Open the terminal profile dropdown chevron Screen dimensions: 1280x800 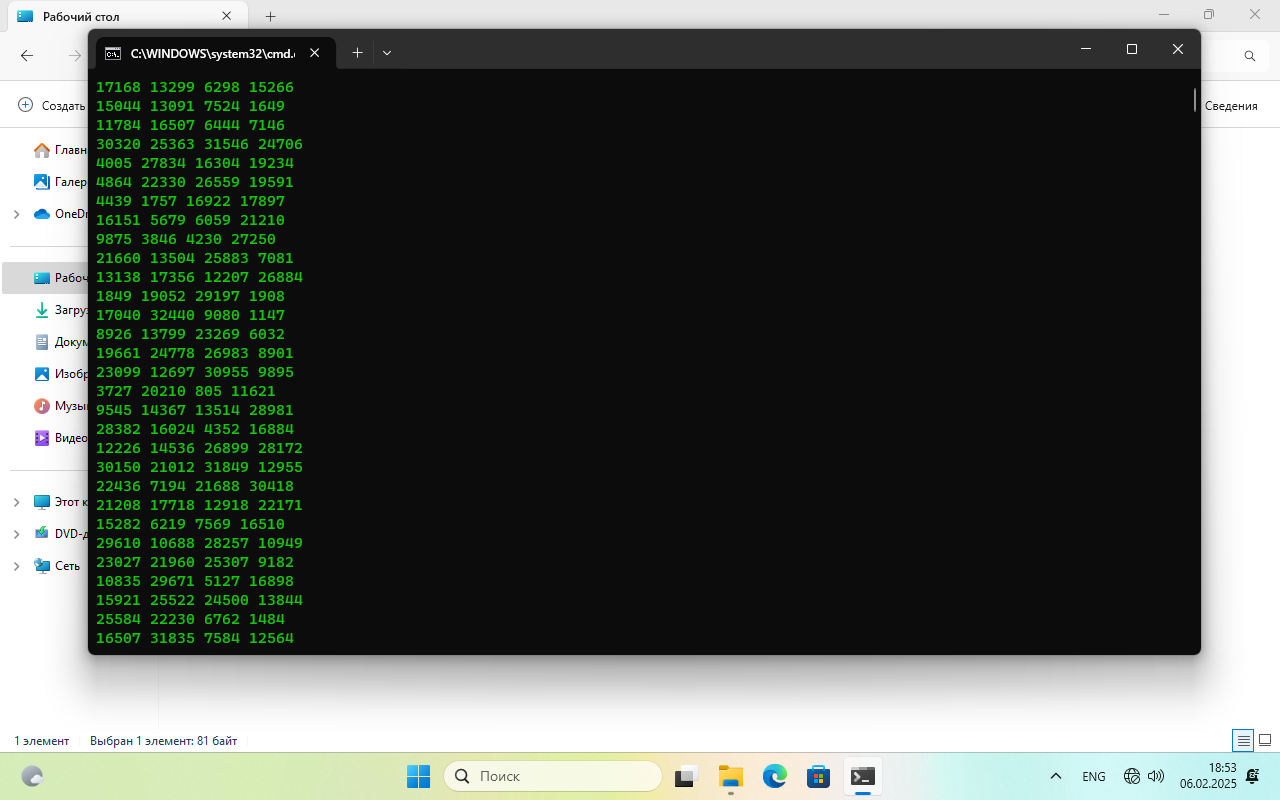[x=387, y=53]
